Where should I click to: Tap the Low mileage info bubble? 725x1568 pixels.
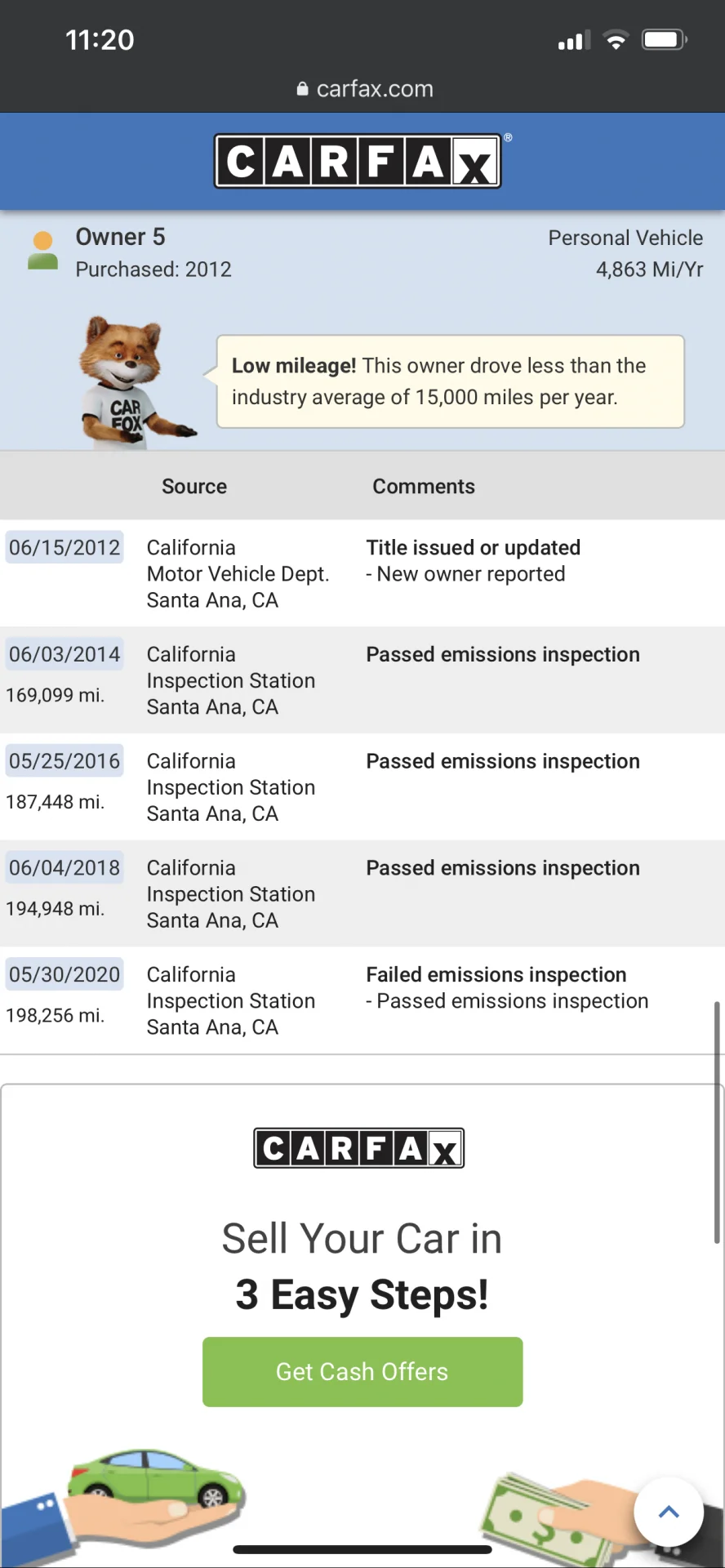tap(450, 381)
